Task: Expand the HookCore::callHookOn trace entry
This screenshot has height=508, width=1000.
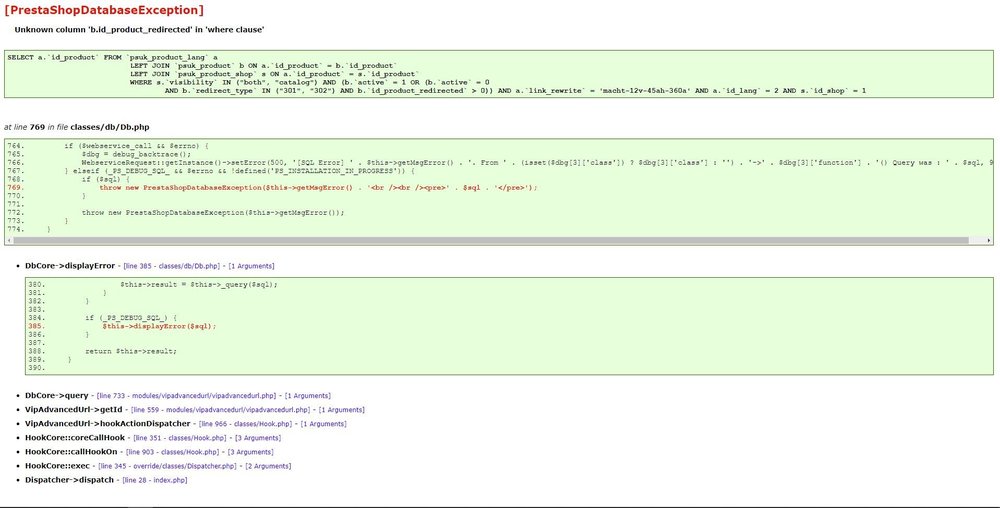Action: [x=71, y=452]
